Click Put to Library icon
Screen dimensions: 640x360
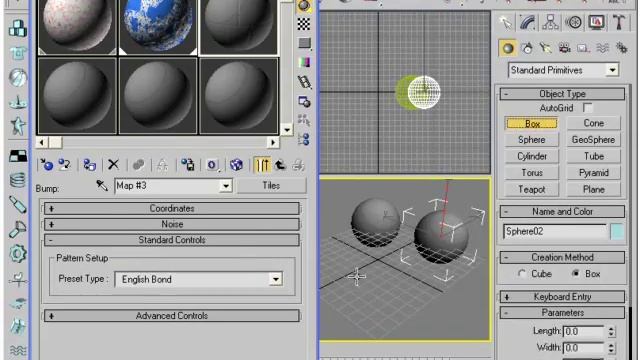click(188, 165)
